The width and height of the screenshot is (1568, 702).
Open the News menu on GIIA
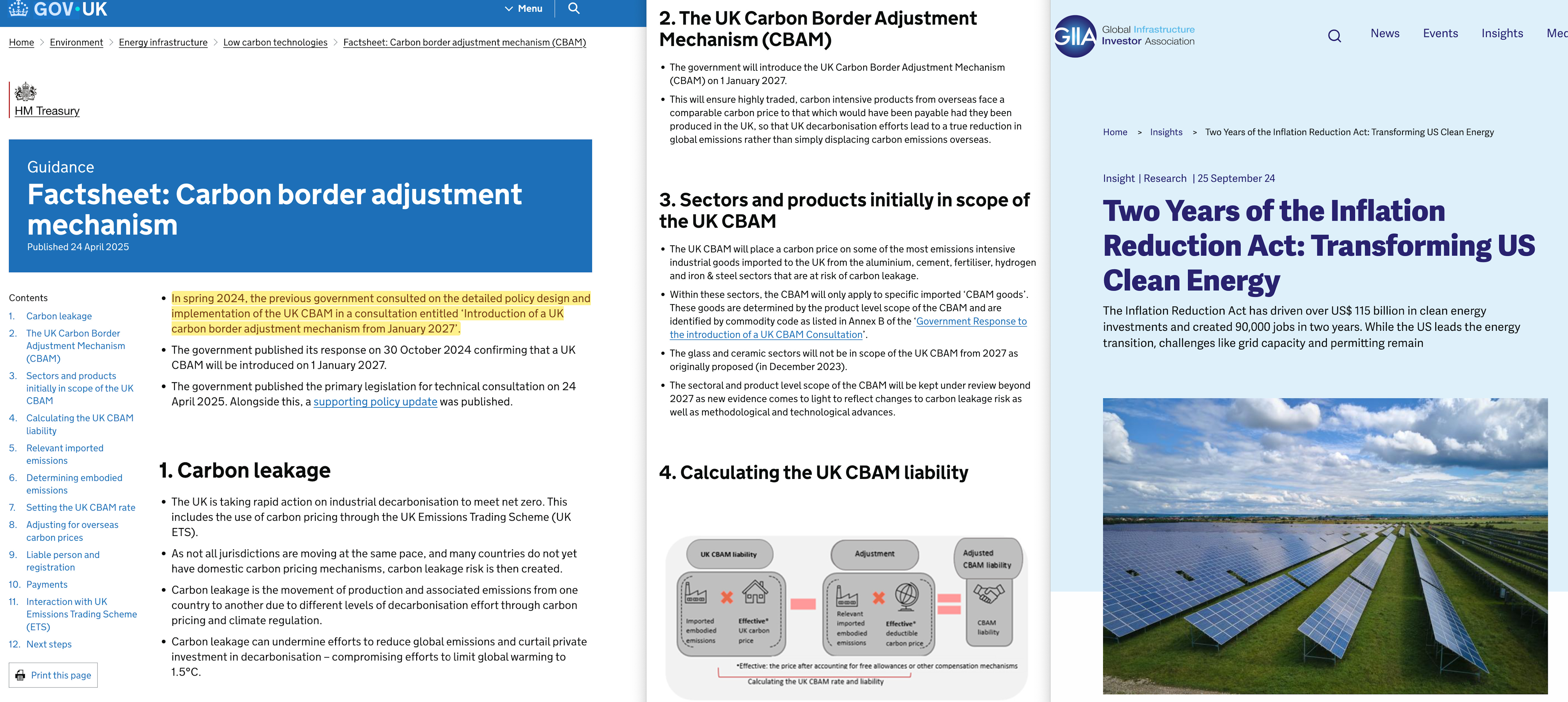pyautogui.click(x=1385, y=34)
